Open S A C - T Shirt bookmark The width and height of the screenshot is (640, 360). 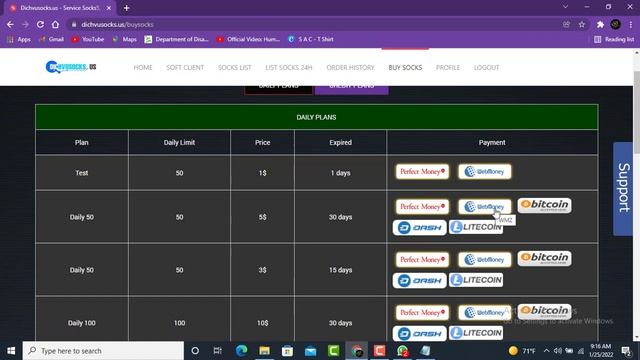coord(311,39)
